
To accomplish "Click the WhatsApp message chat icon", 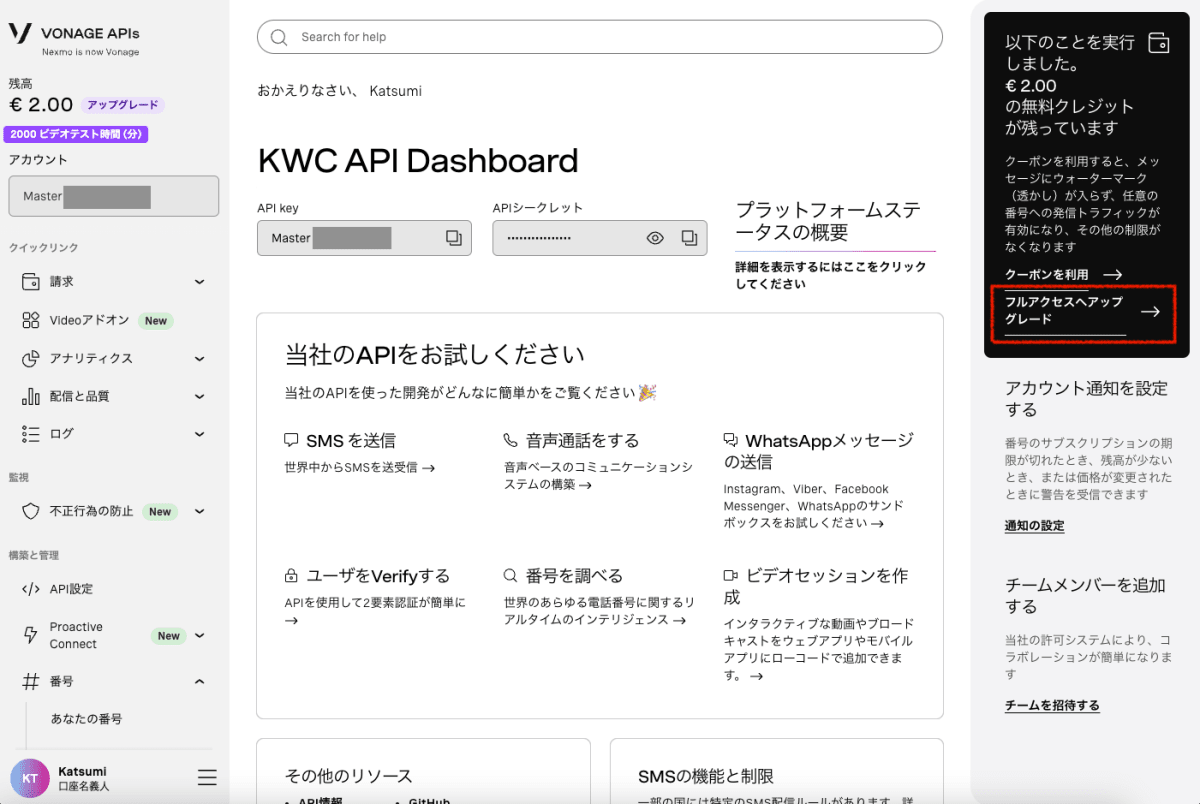I will [731, 440].
